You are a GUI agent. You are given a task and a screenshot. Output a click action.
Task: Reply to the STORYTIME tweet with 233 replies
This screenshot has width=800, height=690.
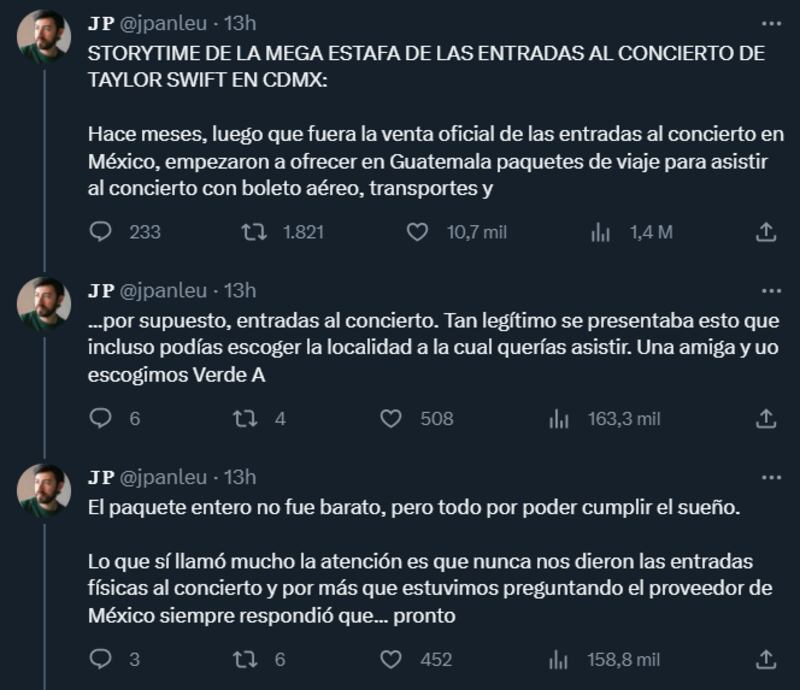(x=101, y=232)
